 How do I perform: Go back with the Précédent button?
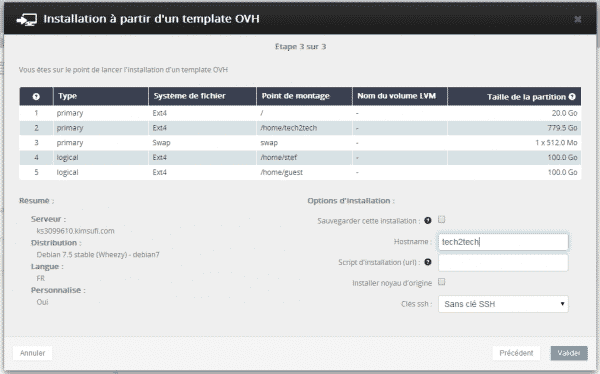click(516, 353)
